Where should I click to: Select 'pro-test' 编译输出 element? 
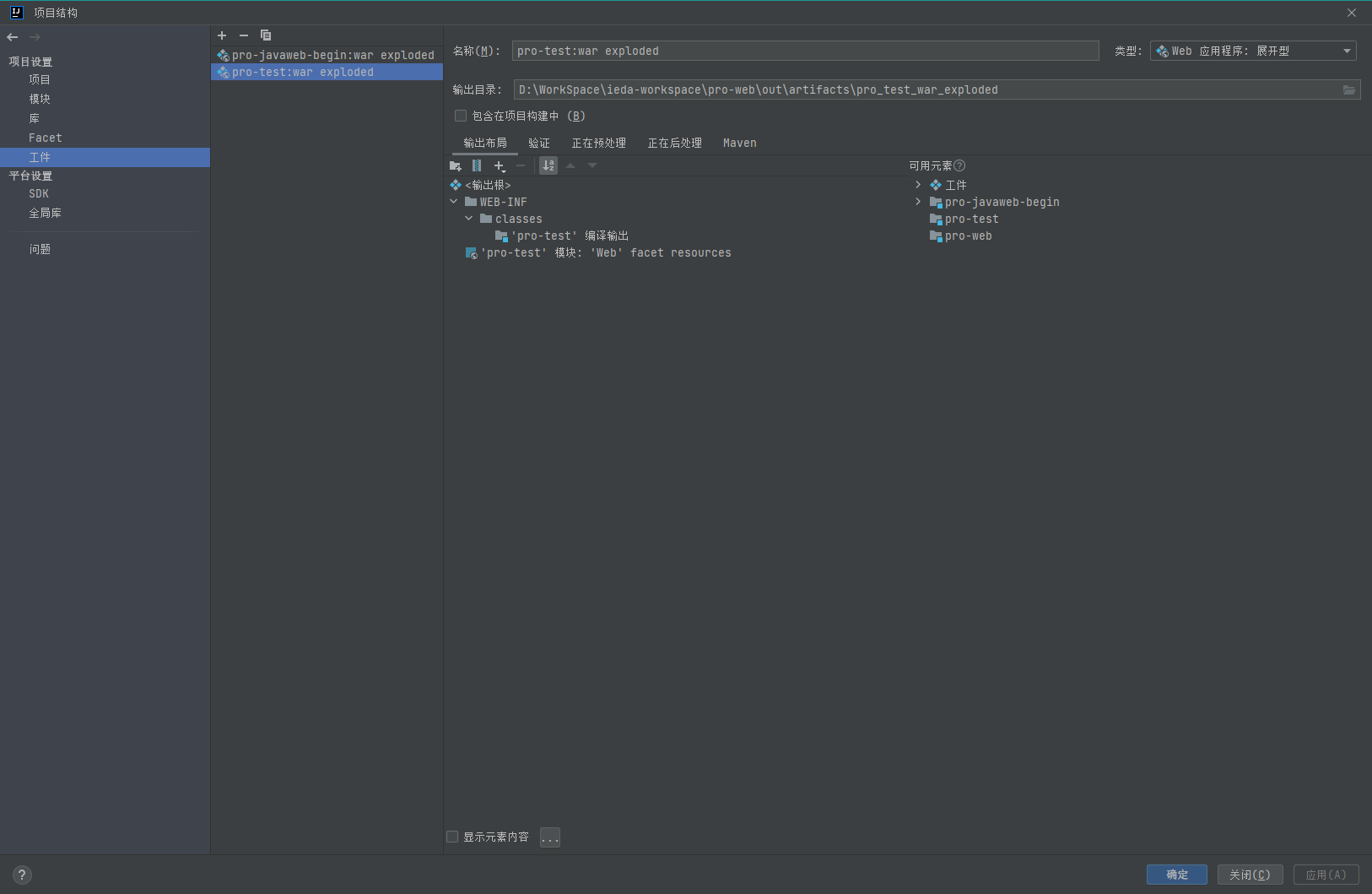(562, 236)
